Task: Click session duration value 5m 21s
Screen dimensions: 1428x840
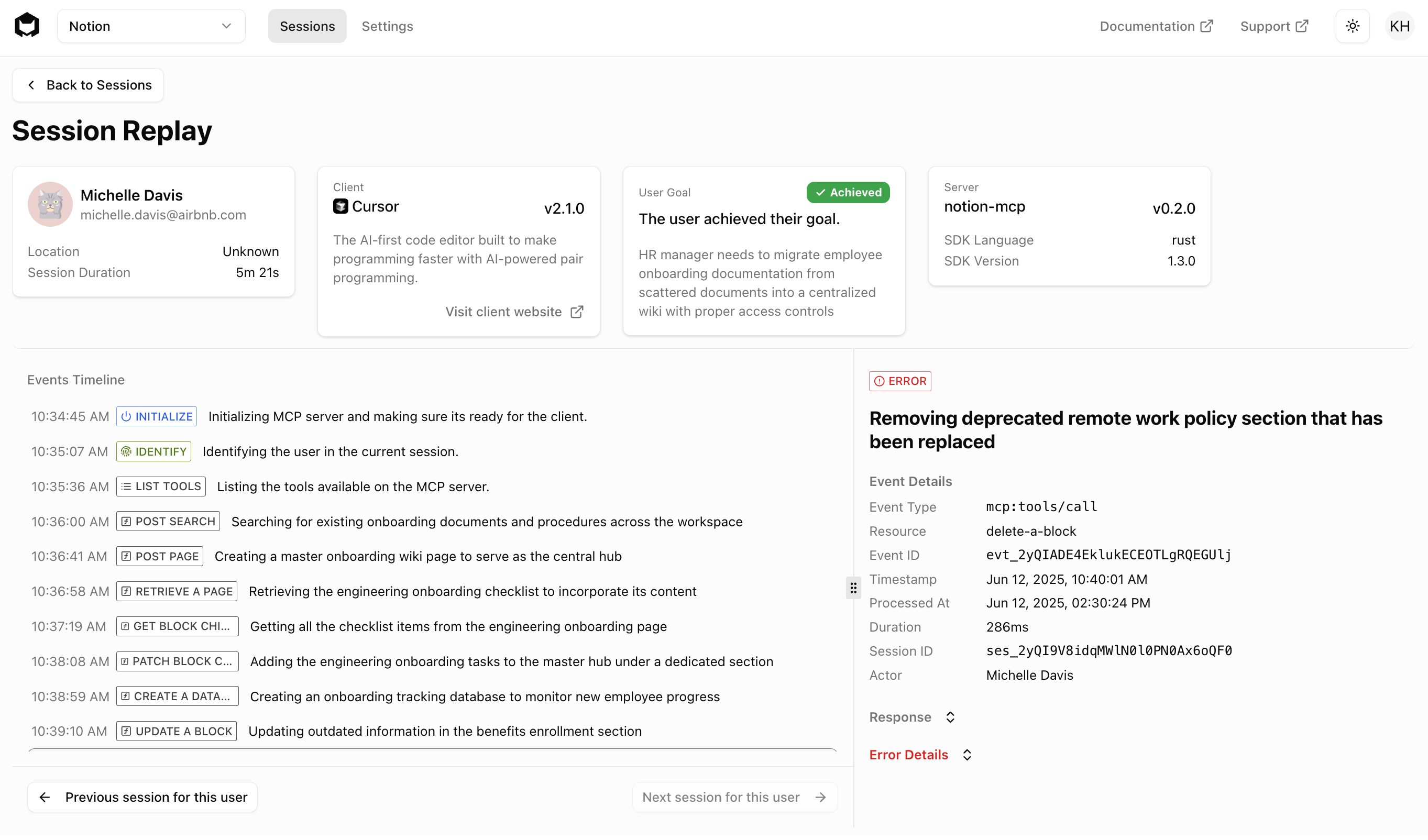Action: [x=257, y=273]
